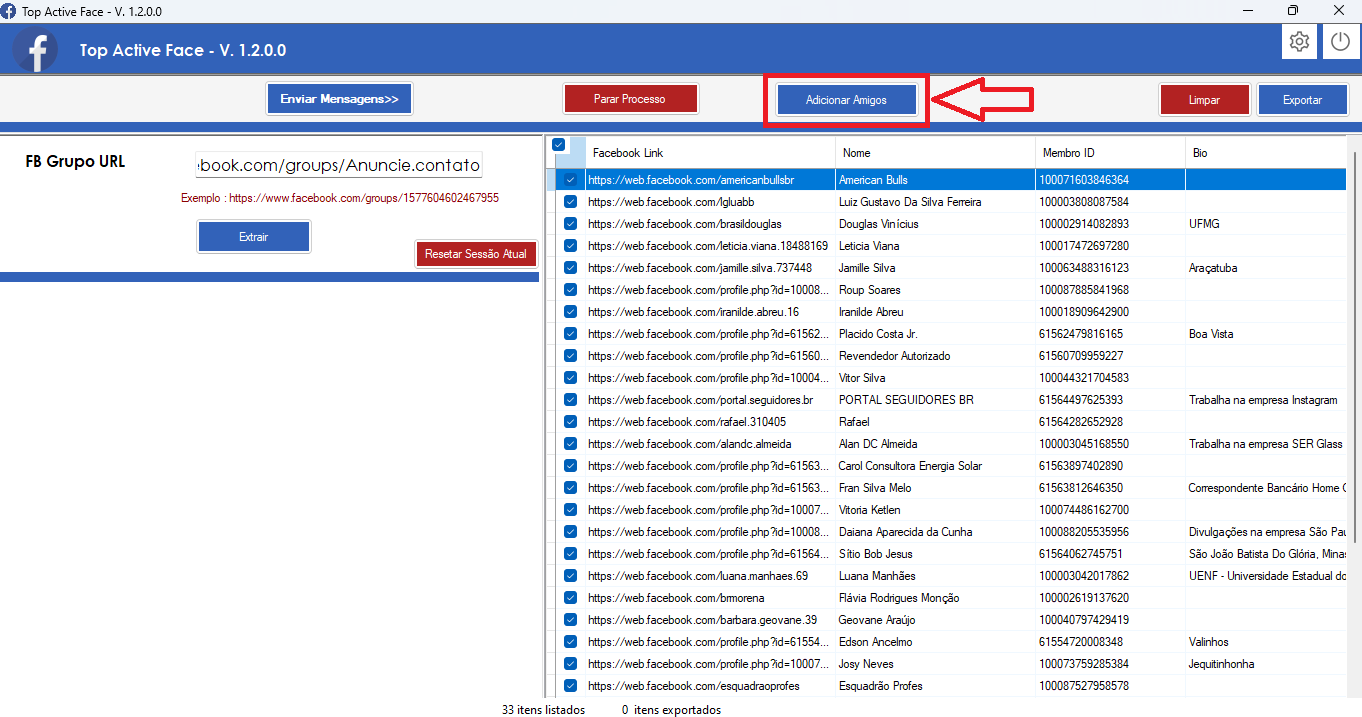Select the americanbullsbr Facebook link cell

click(x=710, y=180)
